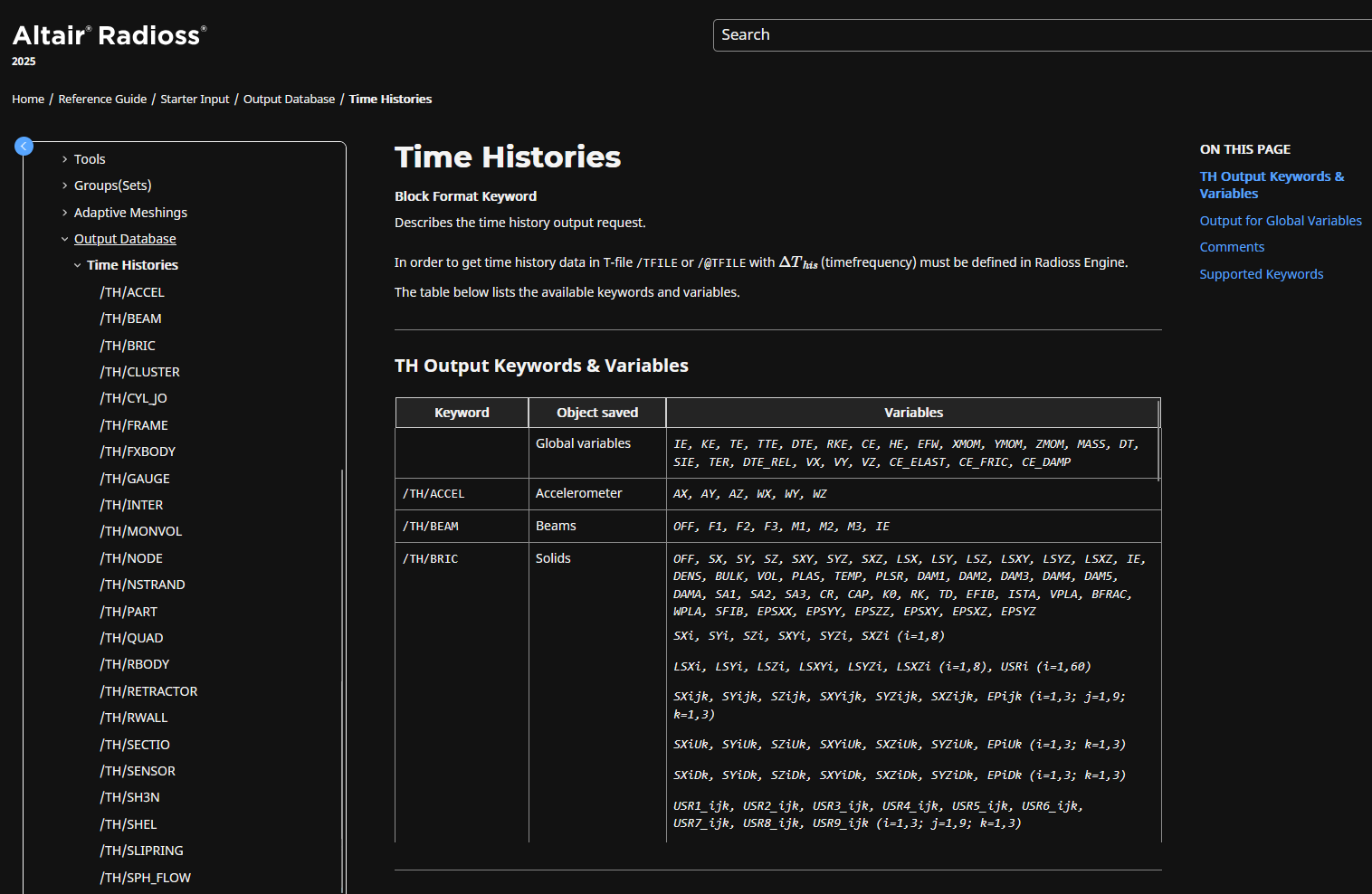Click the Accelerometer table cell

(x=597, y=494)
